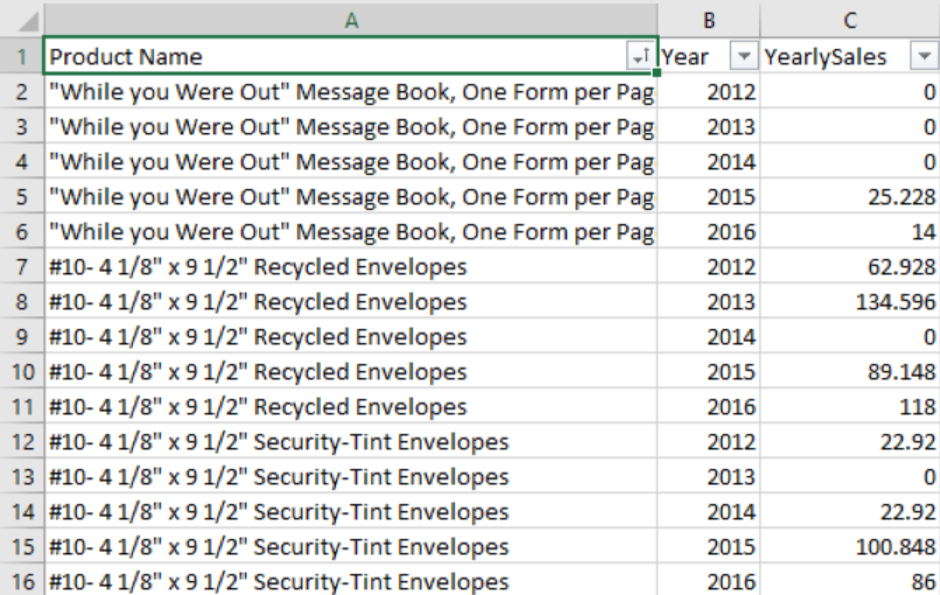The height and width of the screenshot is (595, 940).
Task: Select cell containing YearlySales value 25.228
Action: click(x=849, y=197)
